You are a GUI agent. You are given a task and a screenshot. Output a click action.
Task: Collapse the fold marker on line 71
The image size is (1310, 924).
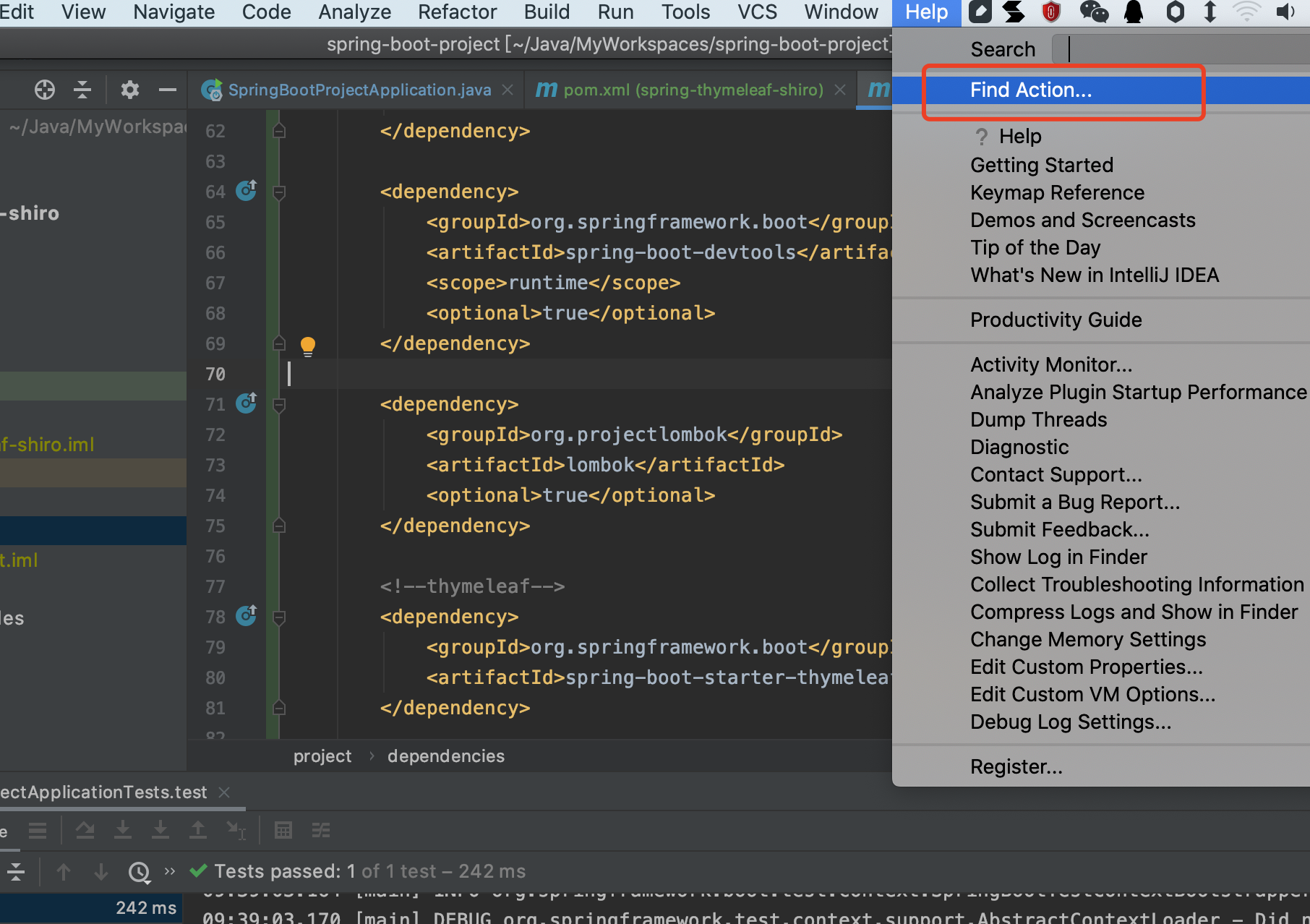click(279, 404)
